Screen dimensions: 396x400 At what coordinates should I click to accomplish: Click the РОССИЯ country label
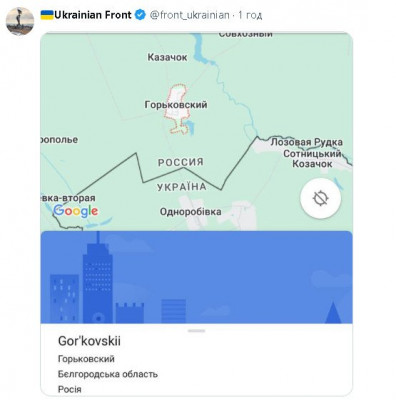[x=180, y=162]
